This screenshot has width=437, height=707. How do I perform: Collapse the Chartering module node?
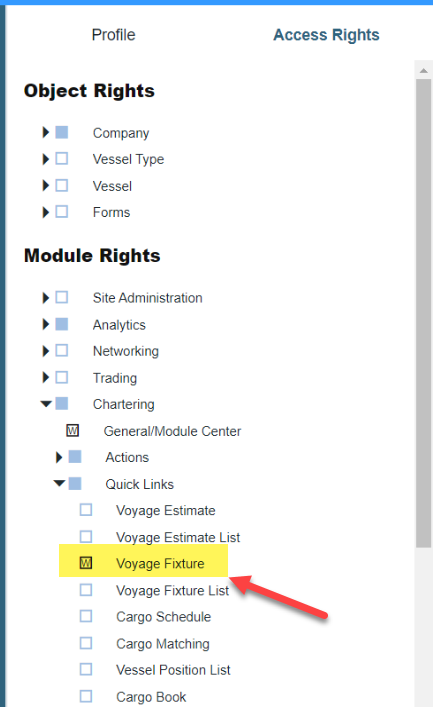(46, 404)
